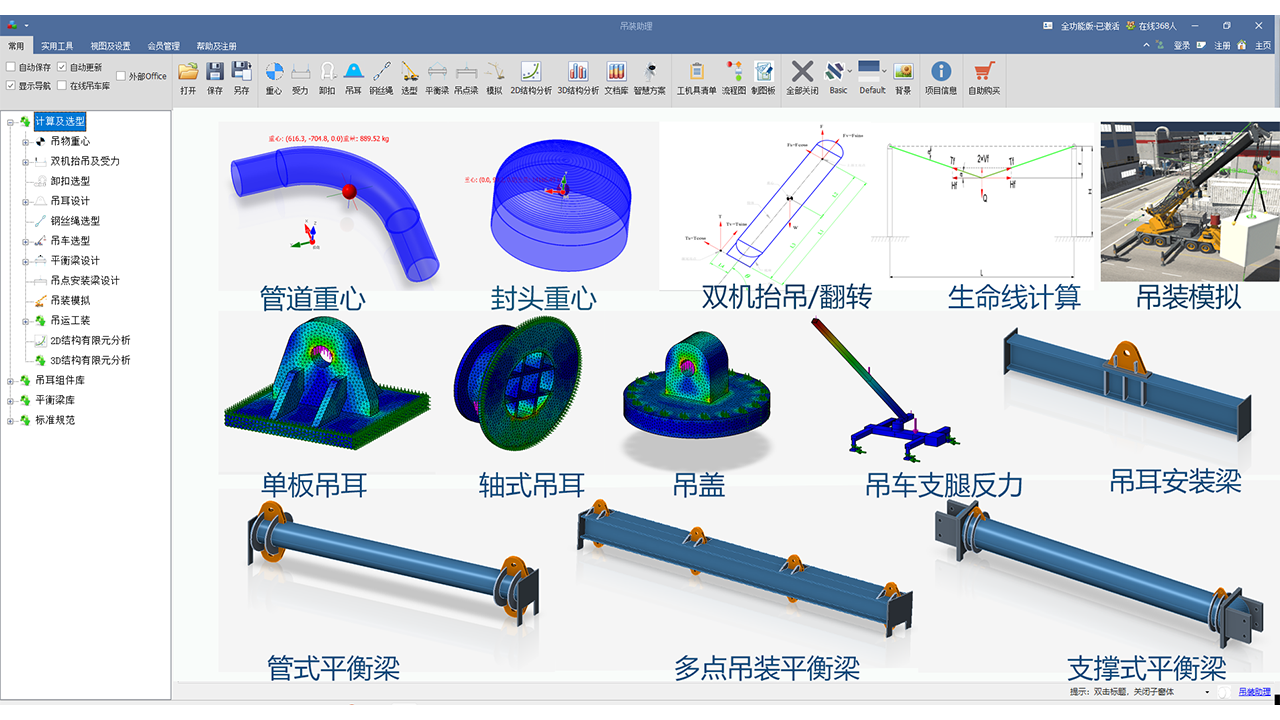This screenshot has width=1280, height=720.
Task: Open the Default style dropdown arrow
Action: [884, 71]
